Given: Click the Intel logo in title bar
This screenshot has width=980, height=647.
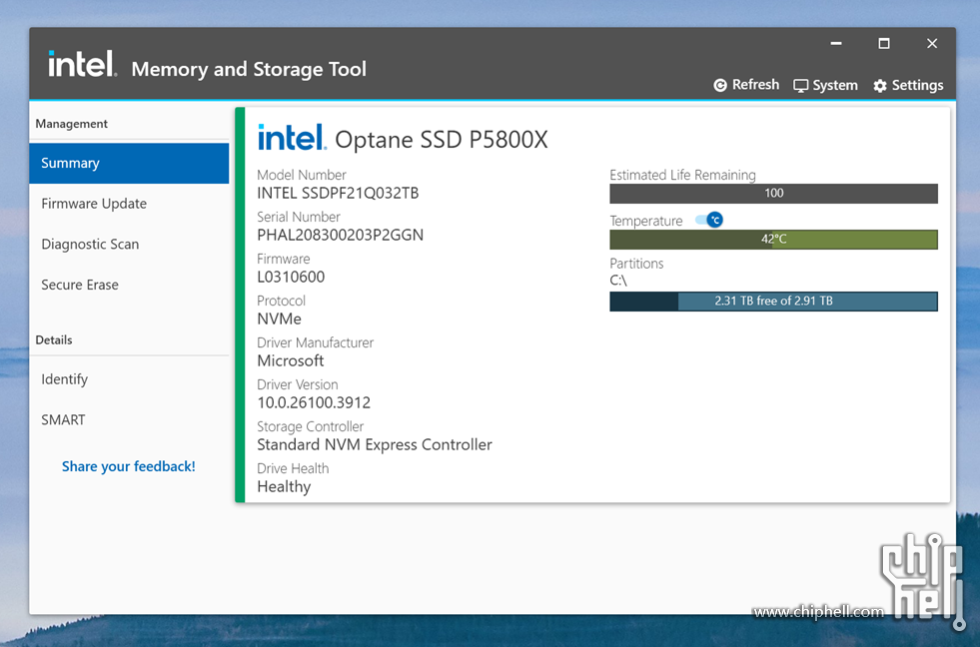Looking at the screenshot, I should [82, 64].
